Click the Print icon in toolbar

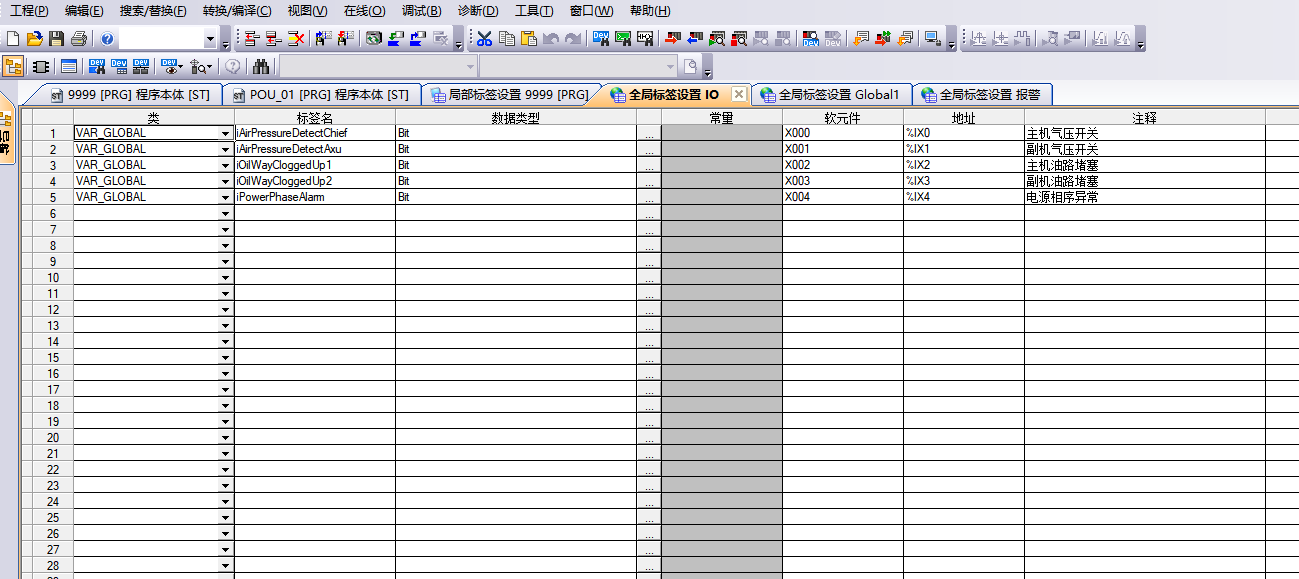78,39
